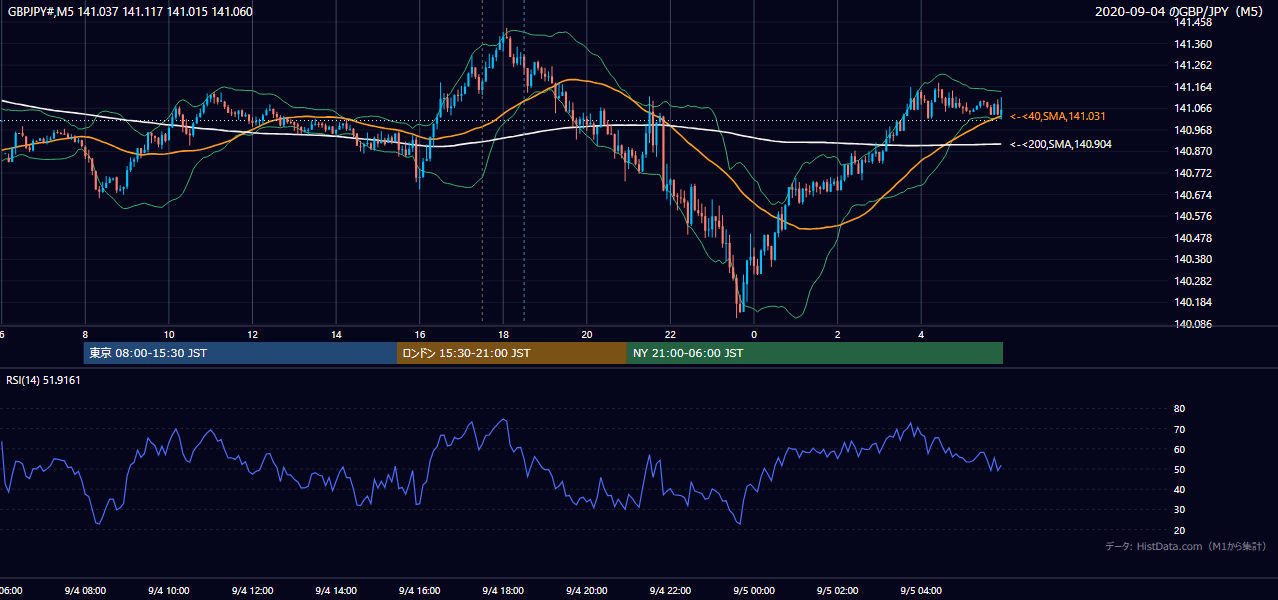The height and width of the screenshot is (600, 1278).
Task: Click price axis value 140.968
Action: click(x=1194, y=130)
